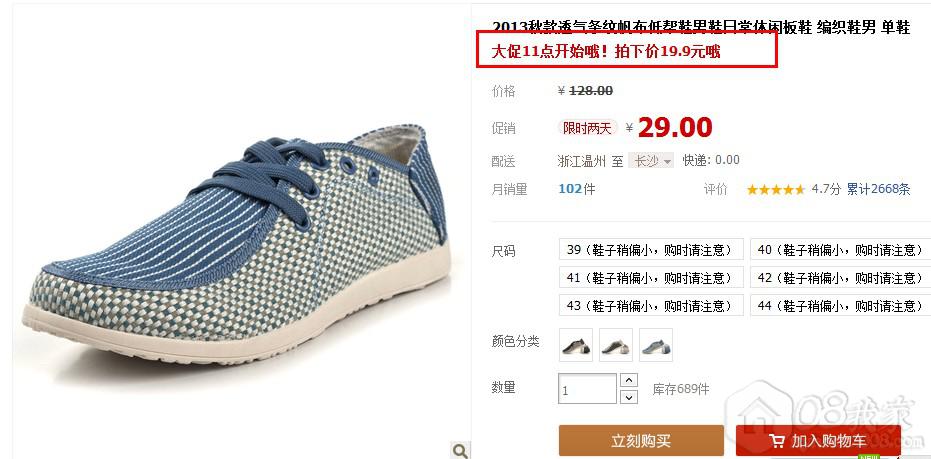This screenshot has height=459, width=931.
Task: Click the magnifier icon below the shoe image
Action: point(460,450)
